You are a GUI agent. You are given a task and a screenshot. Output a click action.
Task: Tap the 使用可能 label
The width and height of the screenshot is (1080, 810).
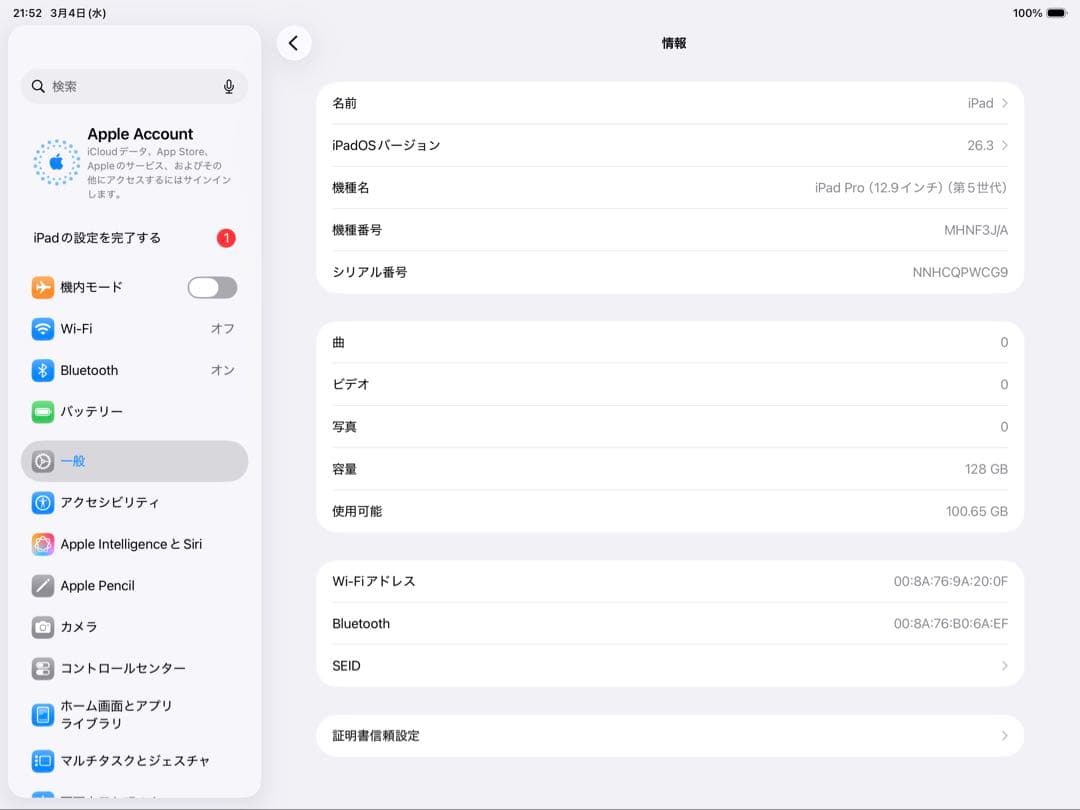(x=357, y=512)
